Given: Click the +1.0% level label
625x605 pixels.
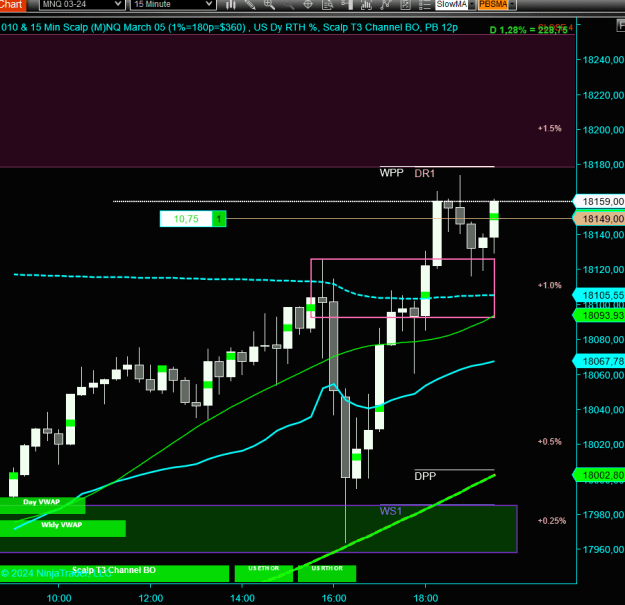Looking at the screenshot, I should coord(550,285).
